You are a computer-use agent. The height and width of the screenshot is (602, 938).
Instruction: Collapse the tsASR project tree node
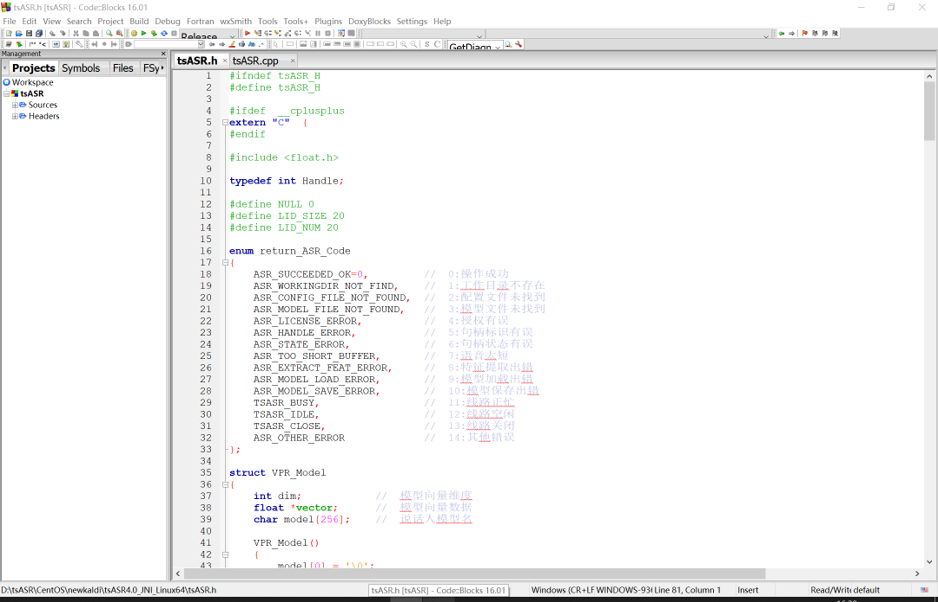[x=7, y=94]
